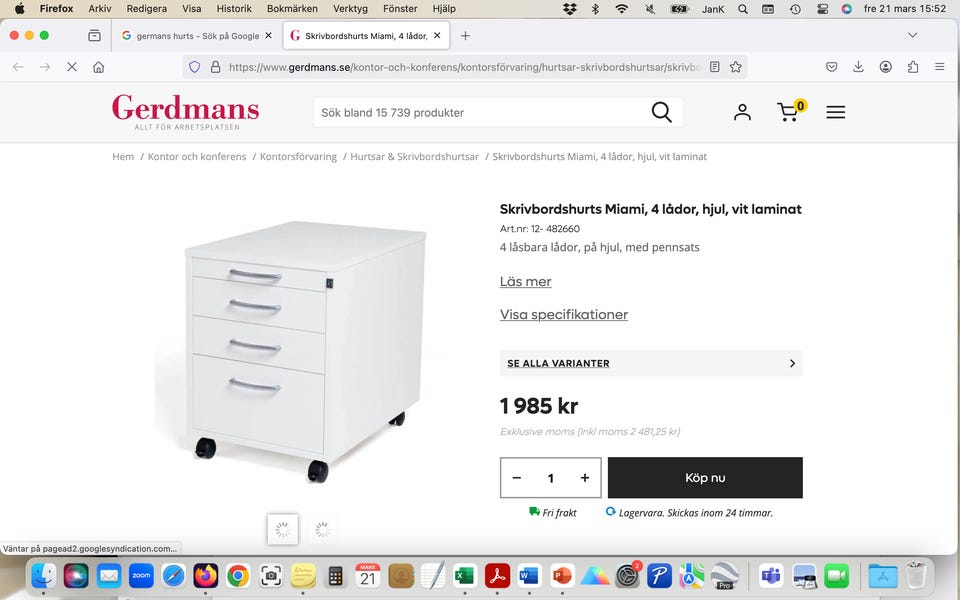Expand 'Läs mer' product description
Viewport: 960px width, 600px height.
coord(525,282)
